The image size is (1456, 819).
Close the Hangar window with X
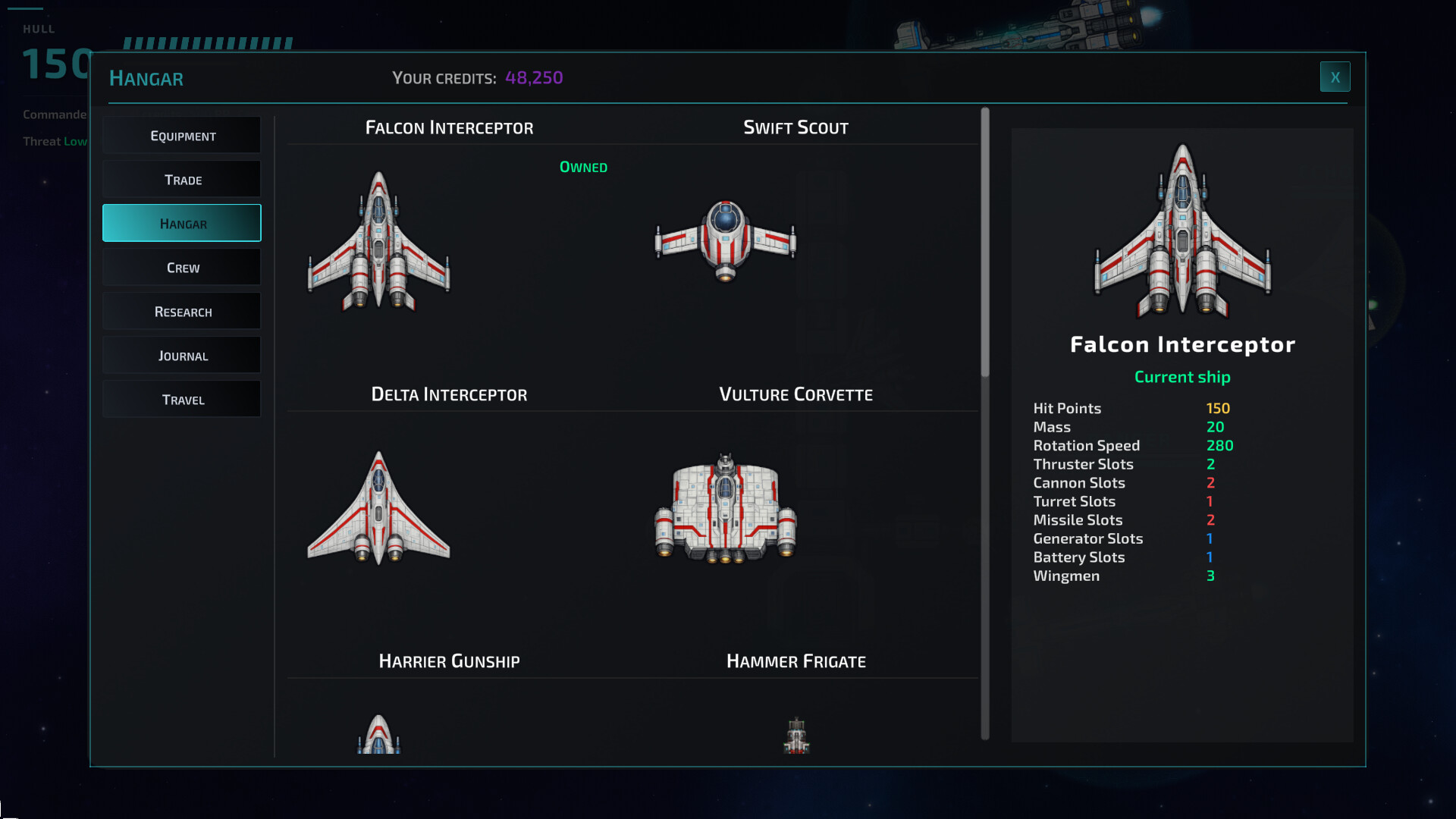pyautogui.click(x=1335, y=77)
